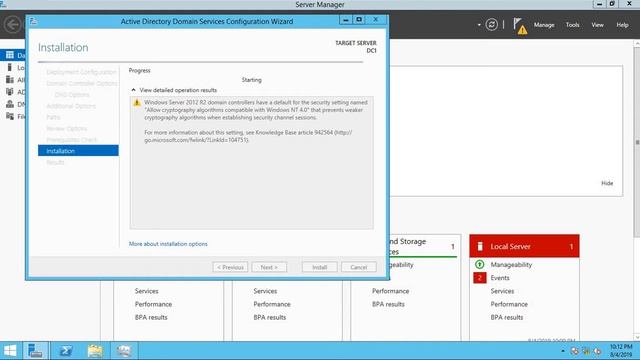Select the File and Storage Services sidebar icon
This screenshot has width=640, height=360.
(10, 116)
